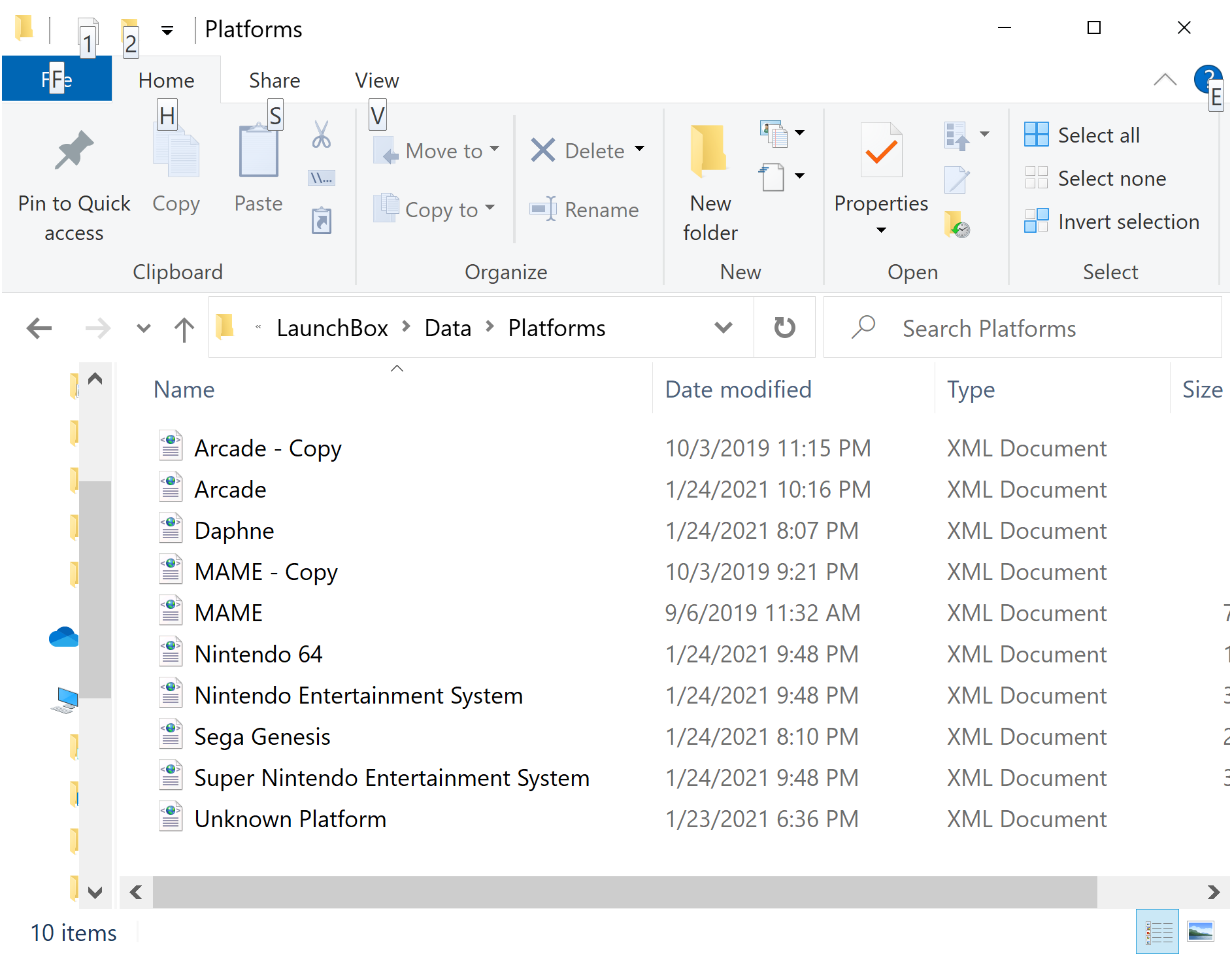The image size is (1232, 956).
Task: Click the Pin to Quick access icon
Action: point(74,150)
